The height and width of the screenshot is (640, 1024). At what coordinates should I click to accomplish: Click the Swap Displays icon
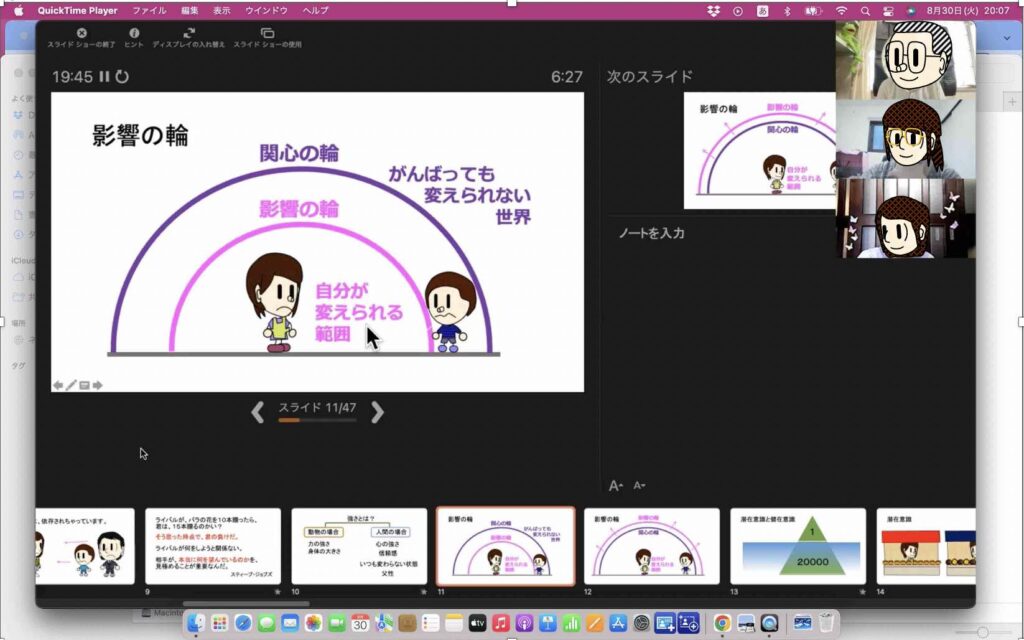[x=189, y=33]
